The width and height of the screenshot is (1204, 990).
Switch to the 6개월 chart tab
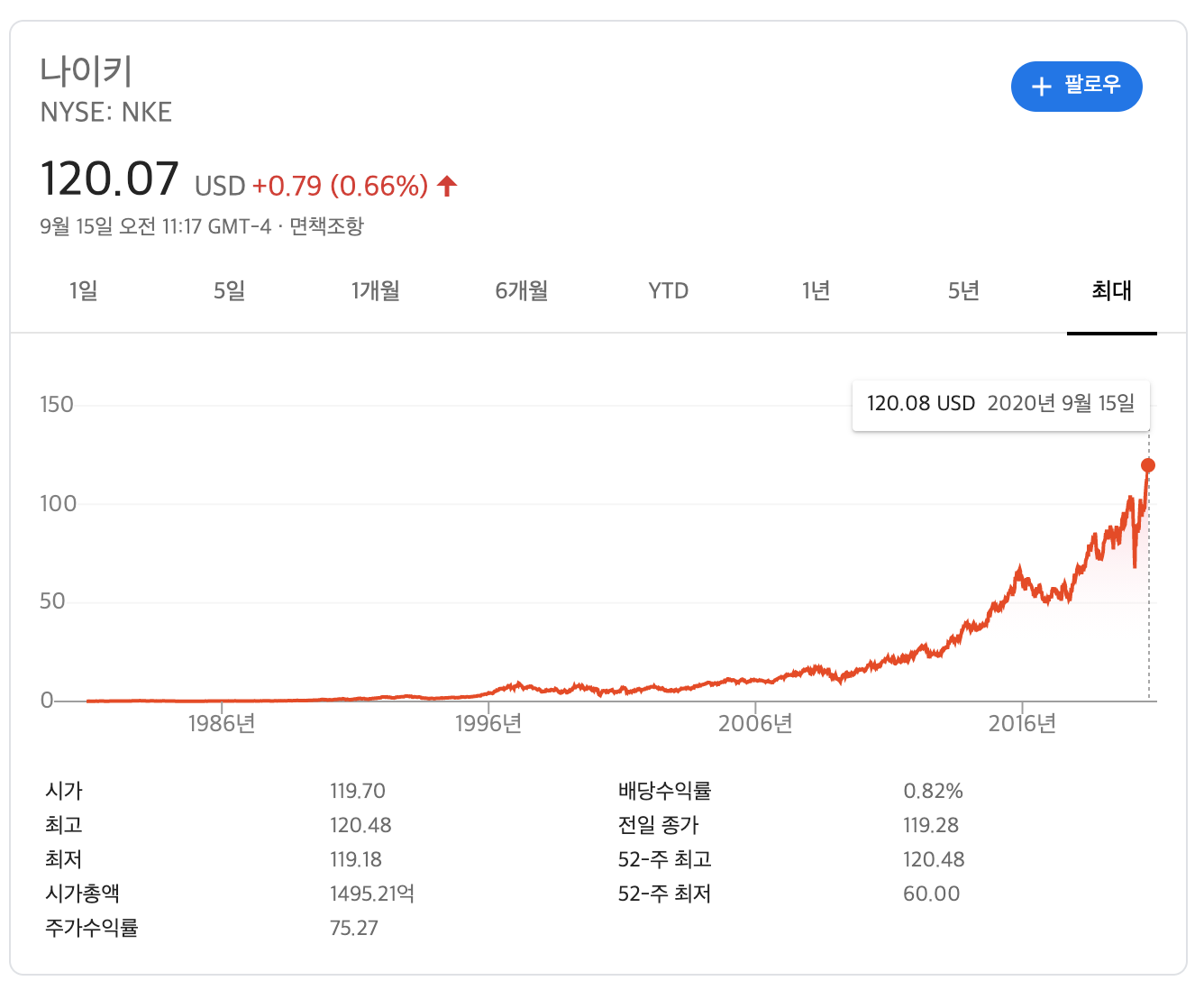522,290
